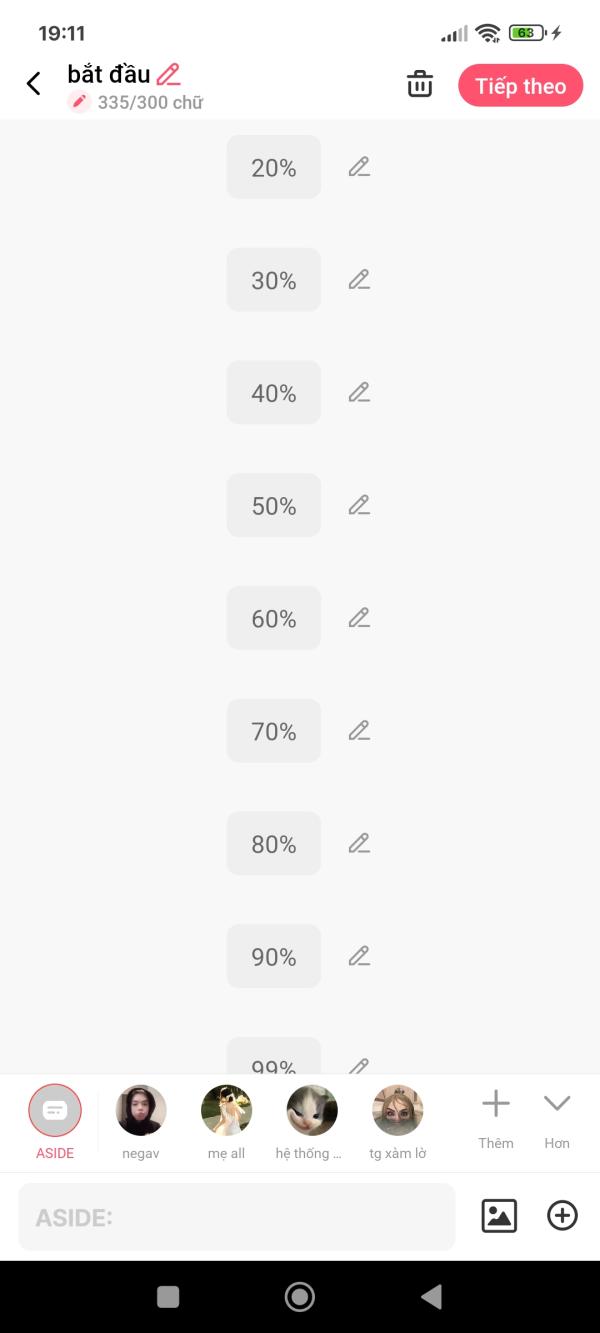Click the pencil icon next to 60%

click(359, 618)
